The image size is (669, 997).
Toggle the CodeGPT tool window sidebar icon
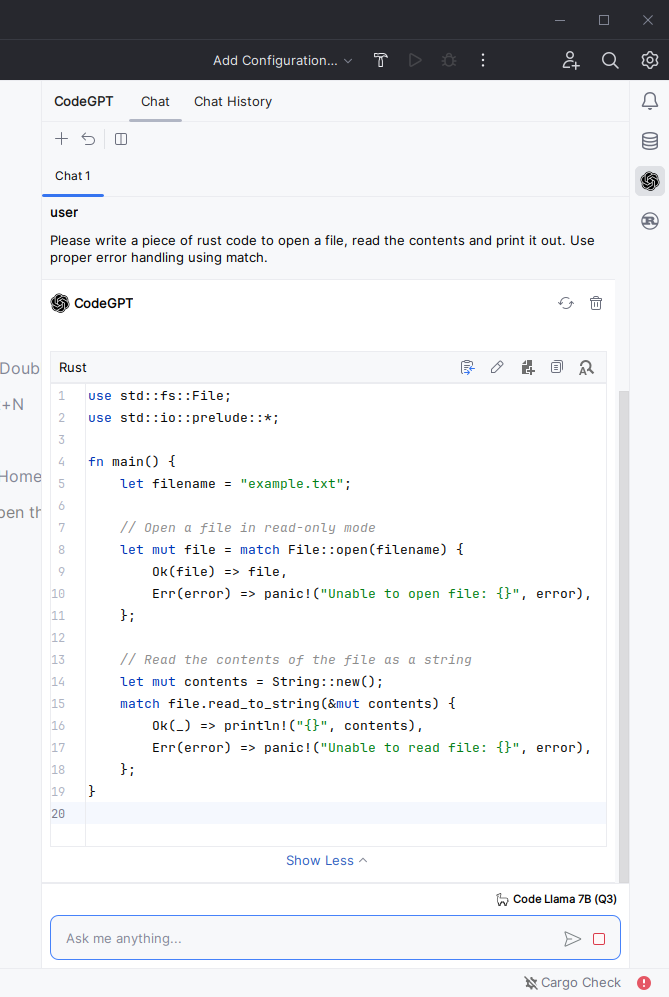point(650,181)
